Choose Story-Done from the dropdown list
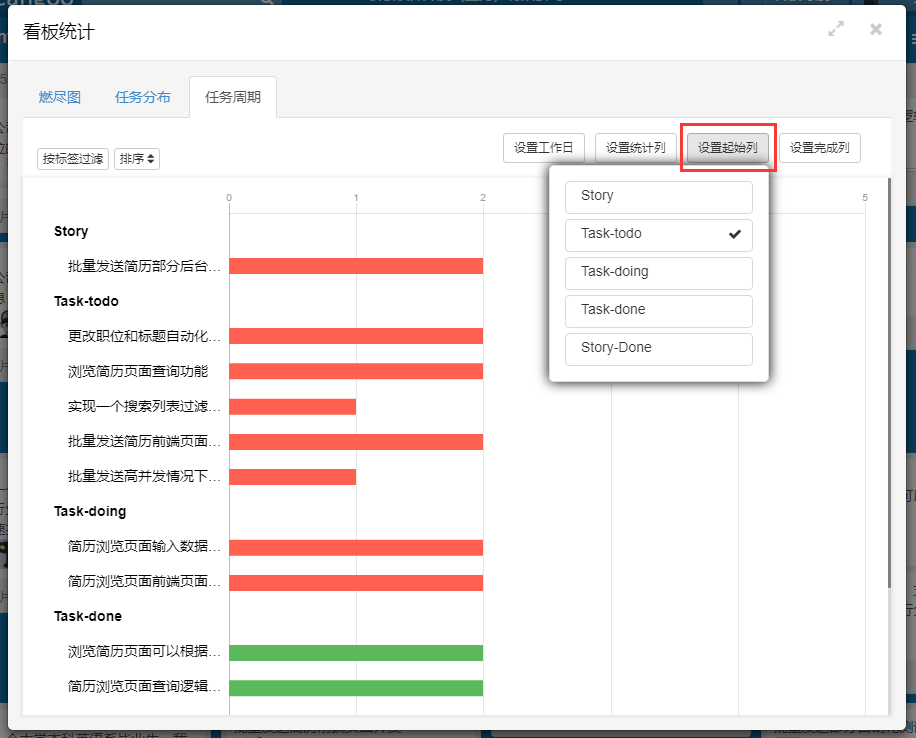 point(658,348)
